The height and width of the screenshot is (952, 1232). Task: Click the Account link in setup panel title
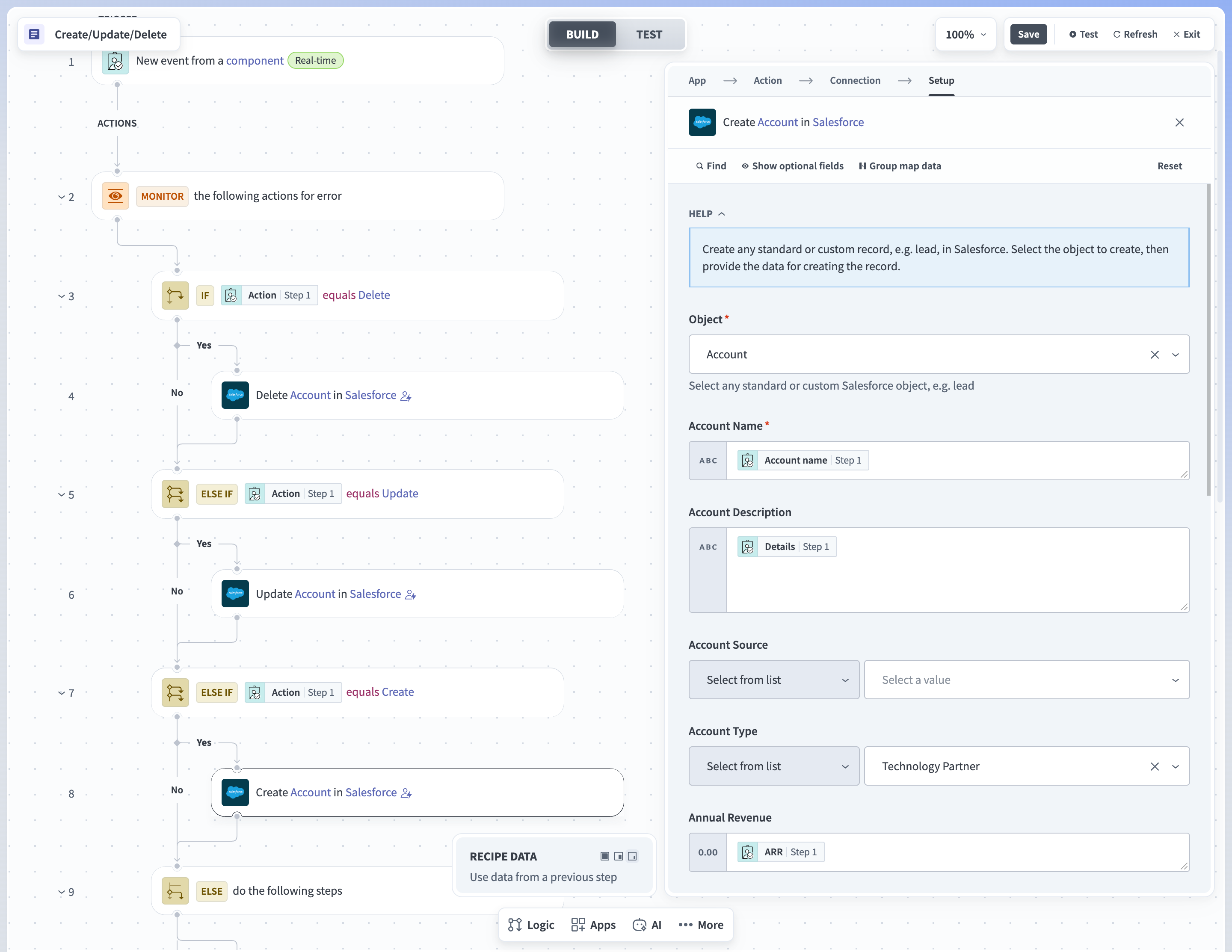click(x=778, y=122)
